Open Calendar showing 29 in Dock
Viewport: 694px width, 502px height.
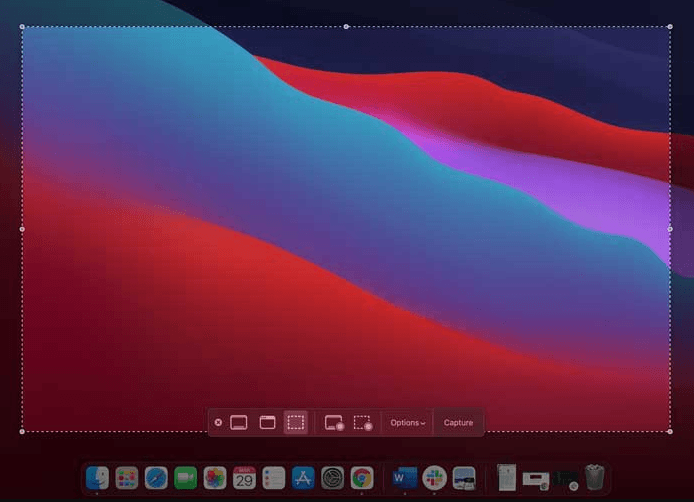(x=244, y=478)
